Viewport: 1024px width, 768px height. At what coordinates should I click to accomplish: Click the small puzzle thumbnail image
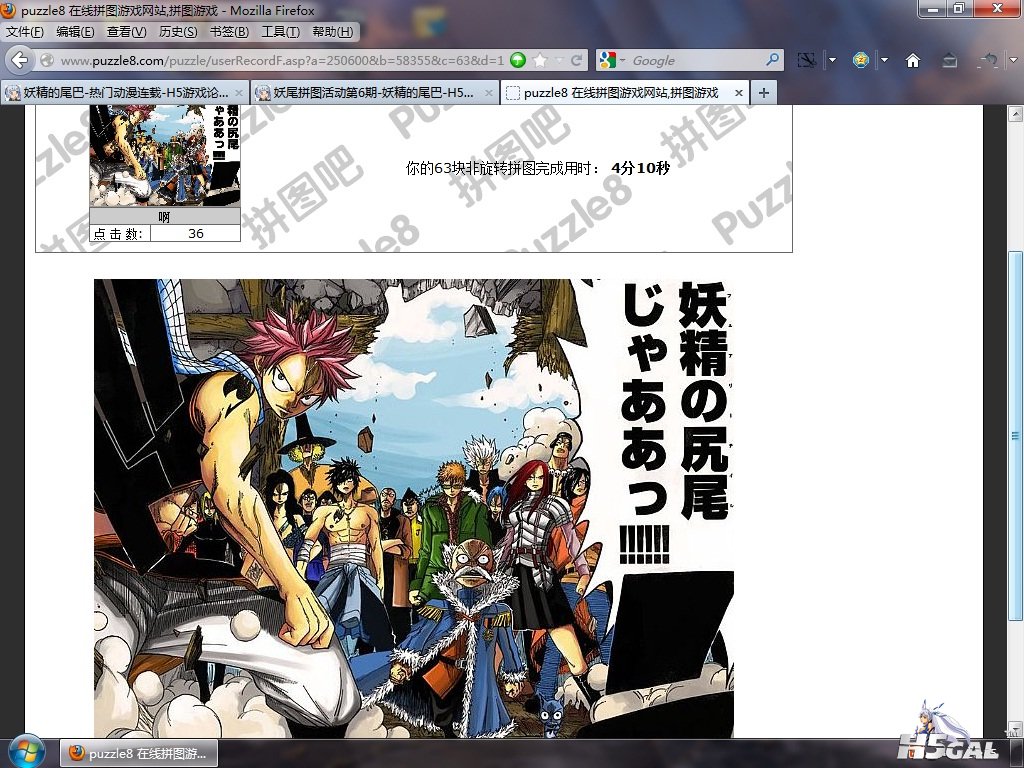coord(165,155)
